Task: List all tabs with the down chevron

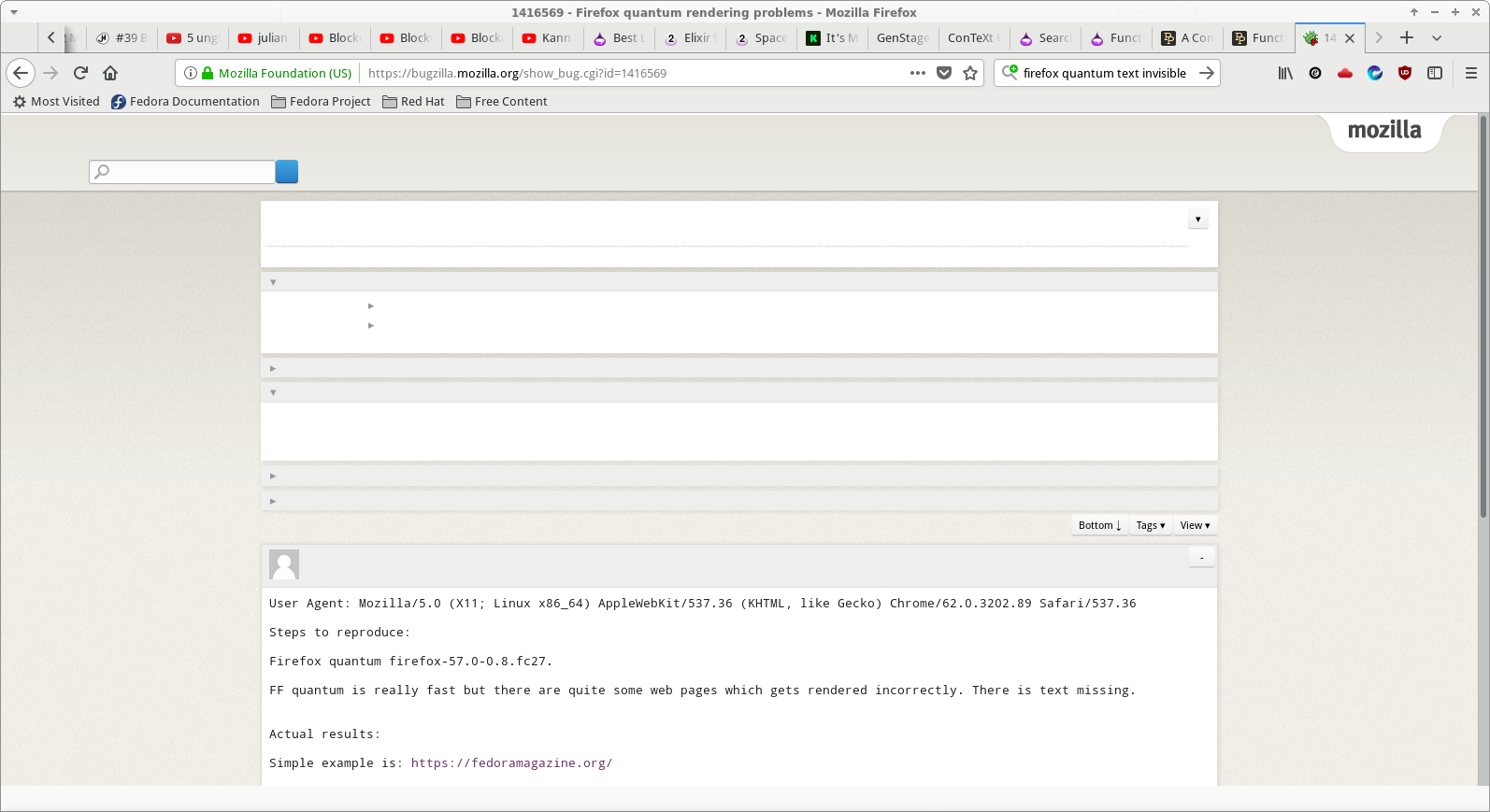Action: pos(1437,37)
